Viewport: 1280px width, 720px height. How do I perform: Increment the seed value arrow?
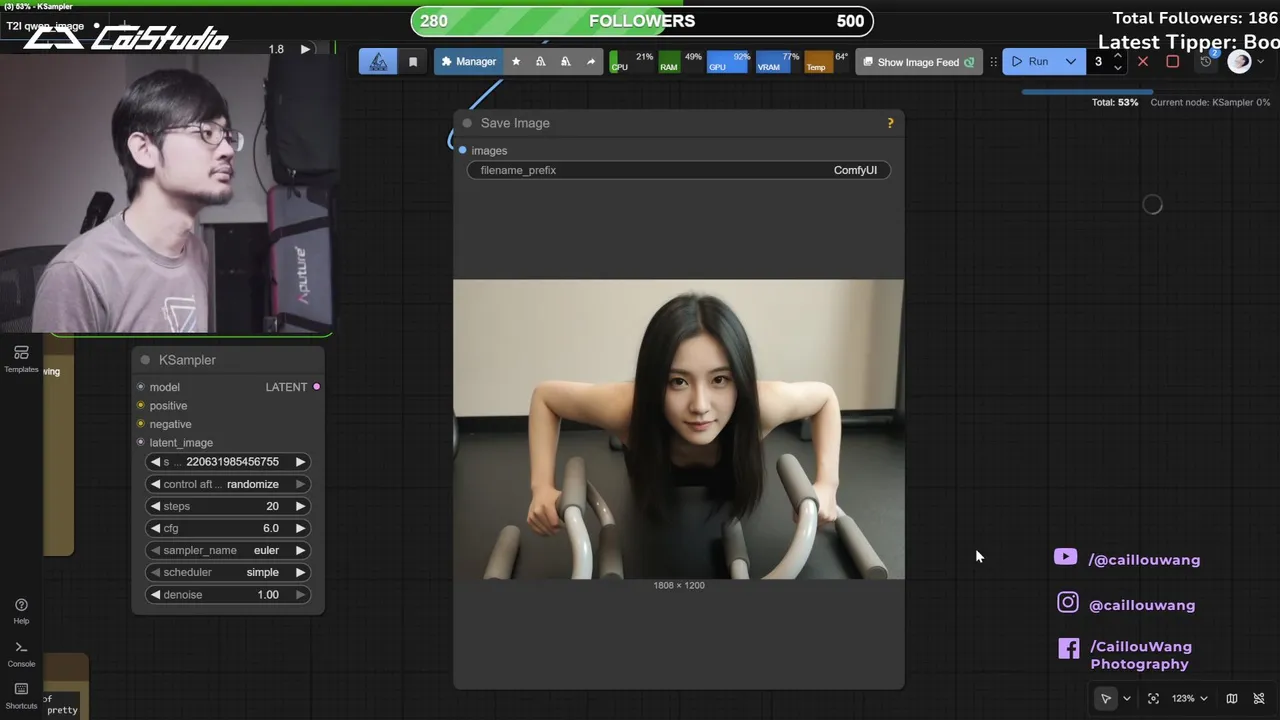tap(300, 462)
